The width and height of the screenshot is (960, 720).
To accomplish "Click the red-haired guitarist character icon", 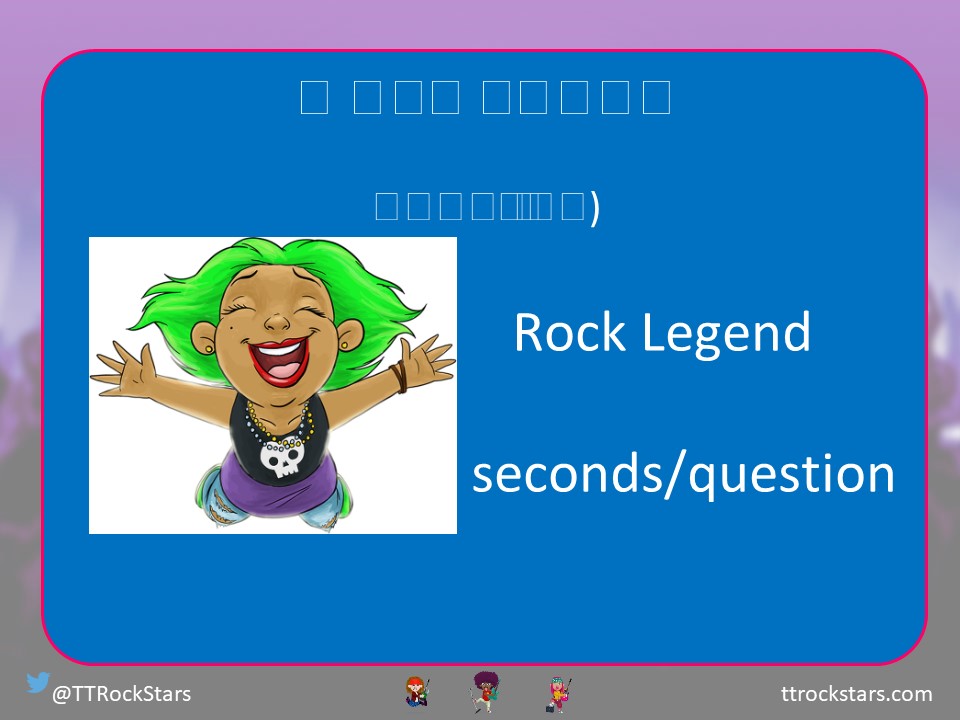I will click(x=417, y=692).
